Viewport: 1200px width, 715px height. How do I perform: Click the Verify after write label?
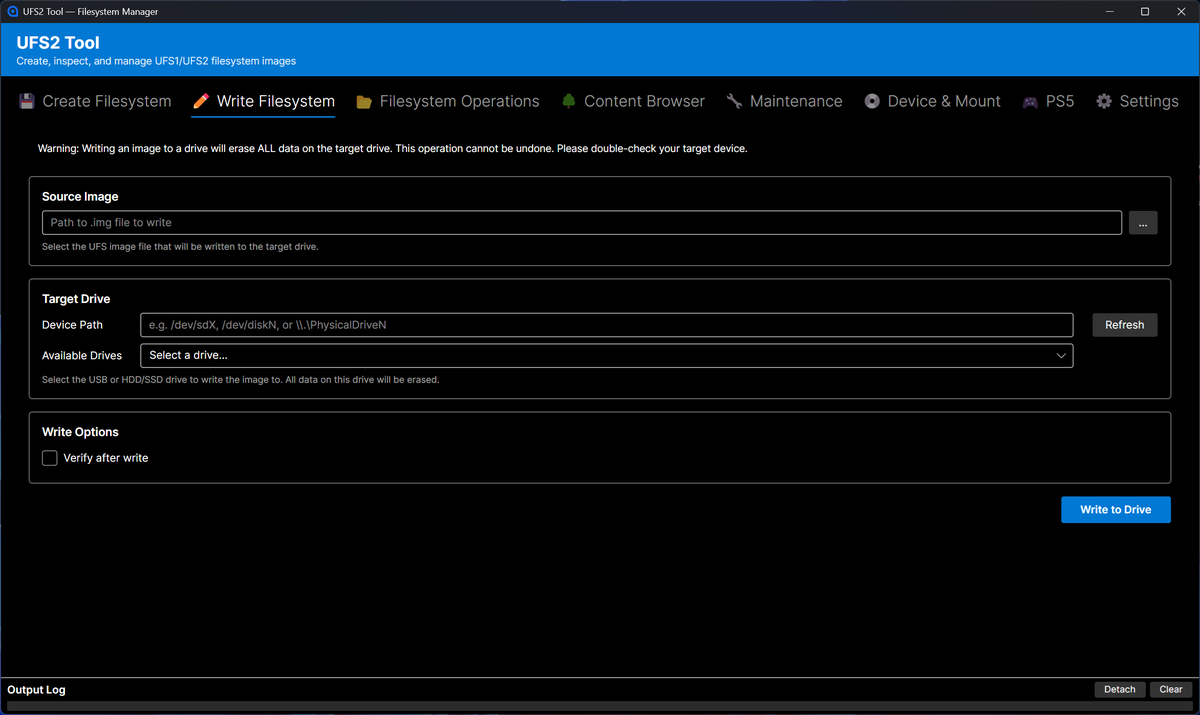point(106,458)
